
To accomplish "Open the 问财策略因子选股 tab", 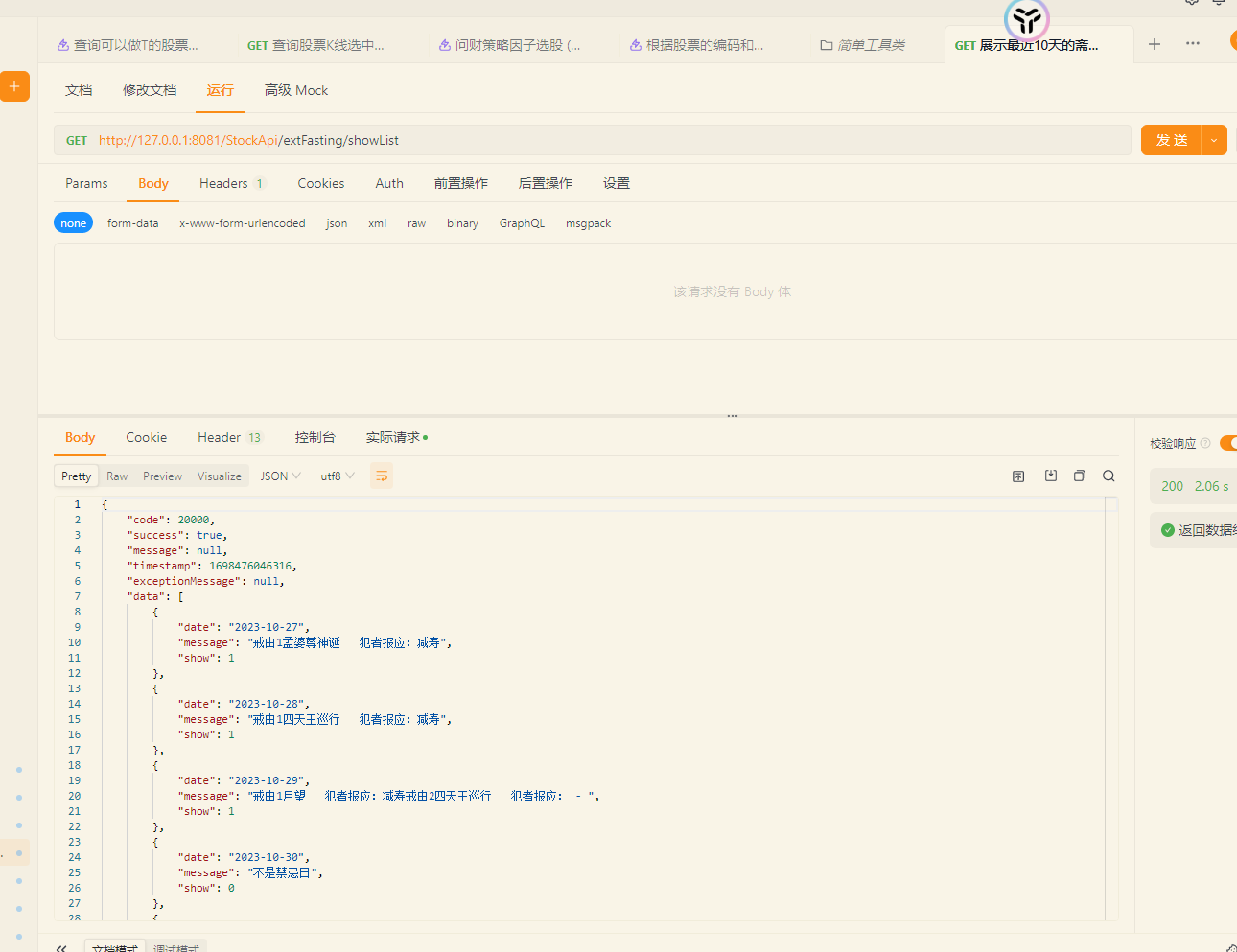I will pyautogui.click(x=509, y=45).
